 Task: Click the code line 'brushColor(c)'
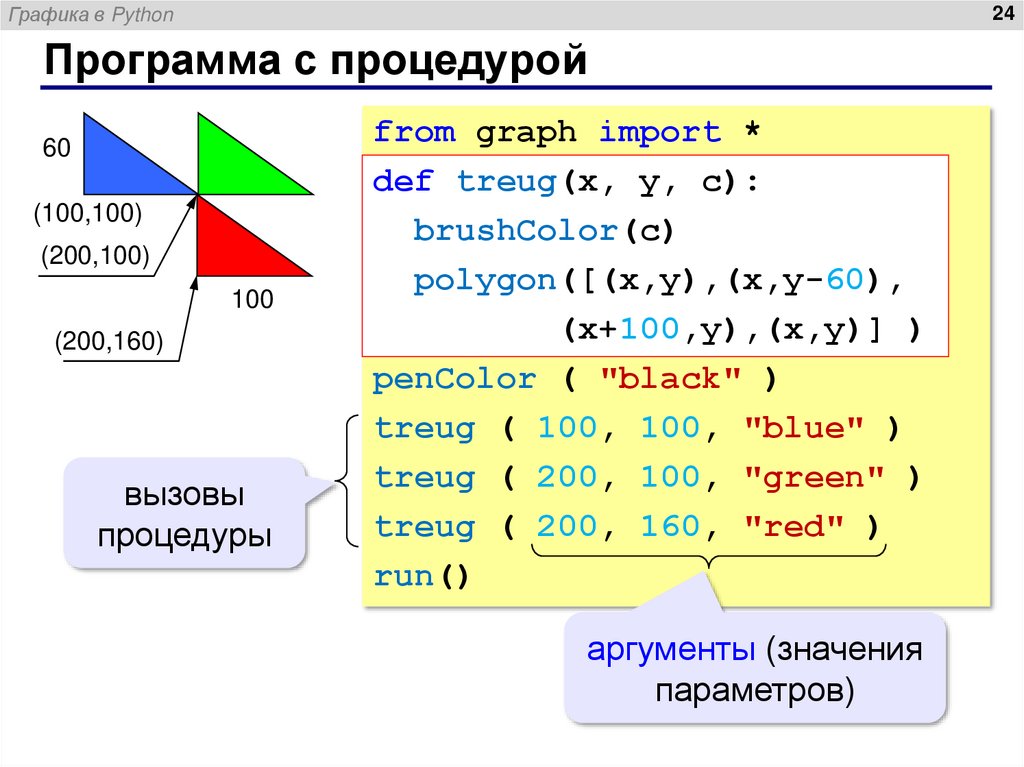[x=543, y=231]
